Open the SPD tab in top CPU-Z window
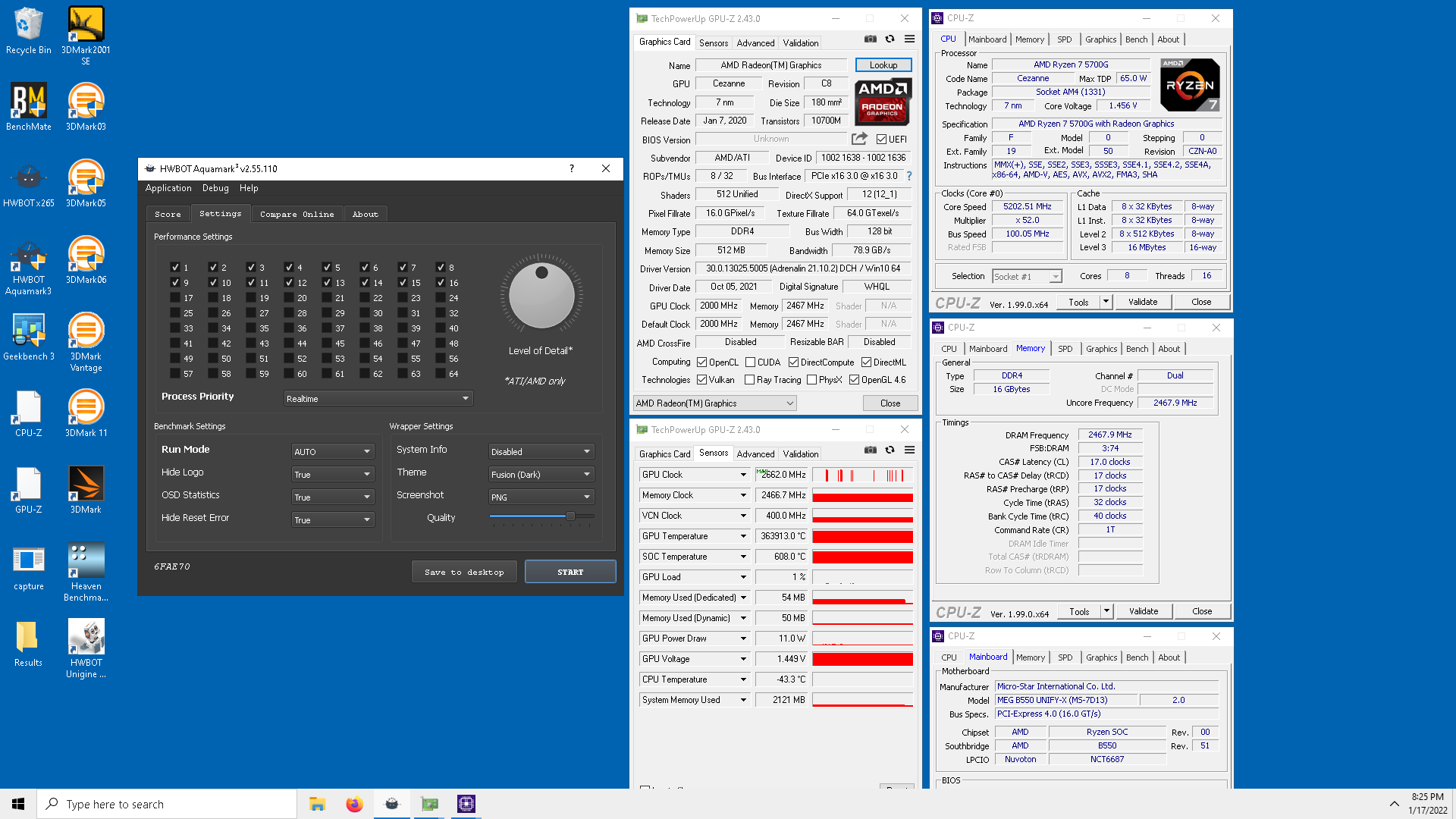 pos(1065,39)
